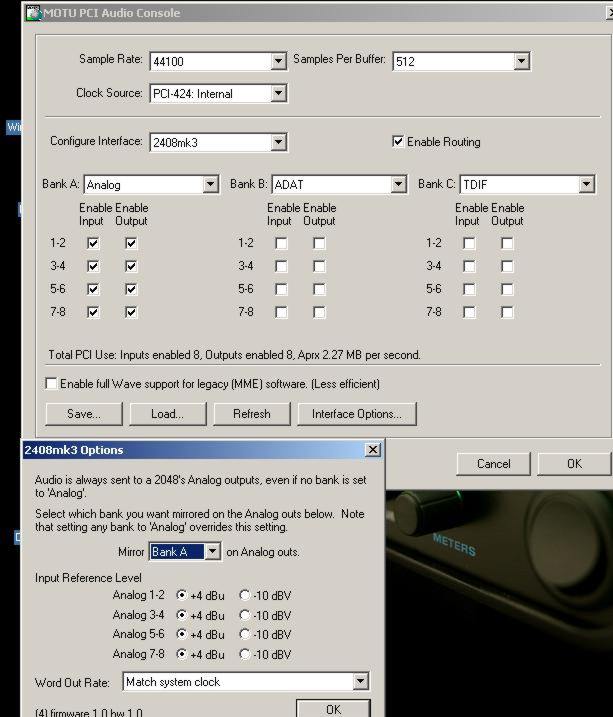Close the 2408mk3 Options dialog
Image resolution: width=613 pixels, height=717 pixels.
tap(373, 450)
